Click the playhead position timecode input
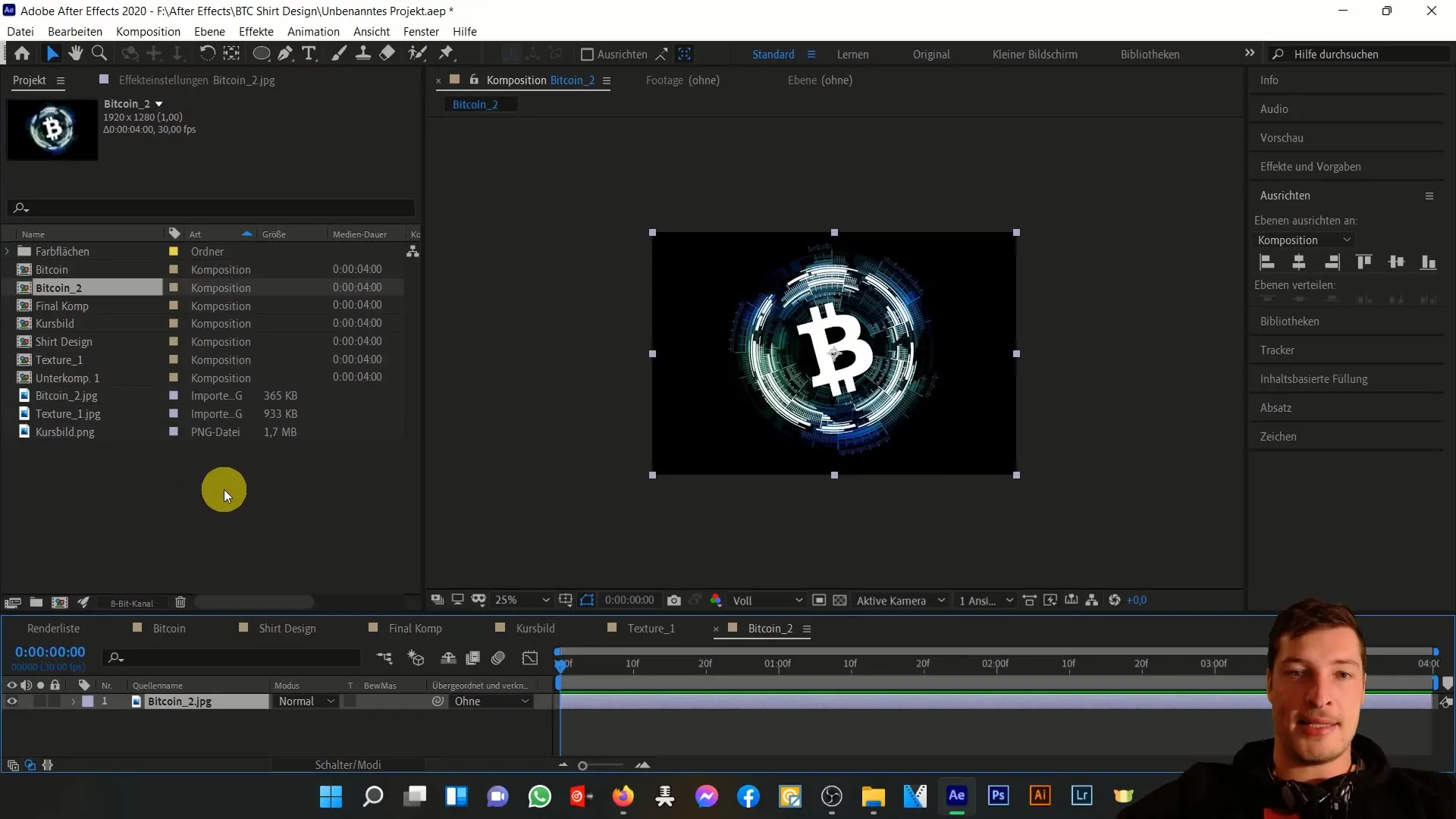The image size is (1456, 819). (x=49, y=651)
